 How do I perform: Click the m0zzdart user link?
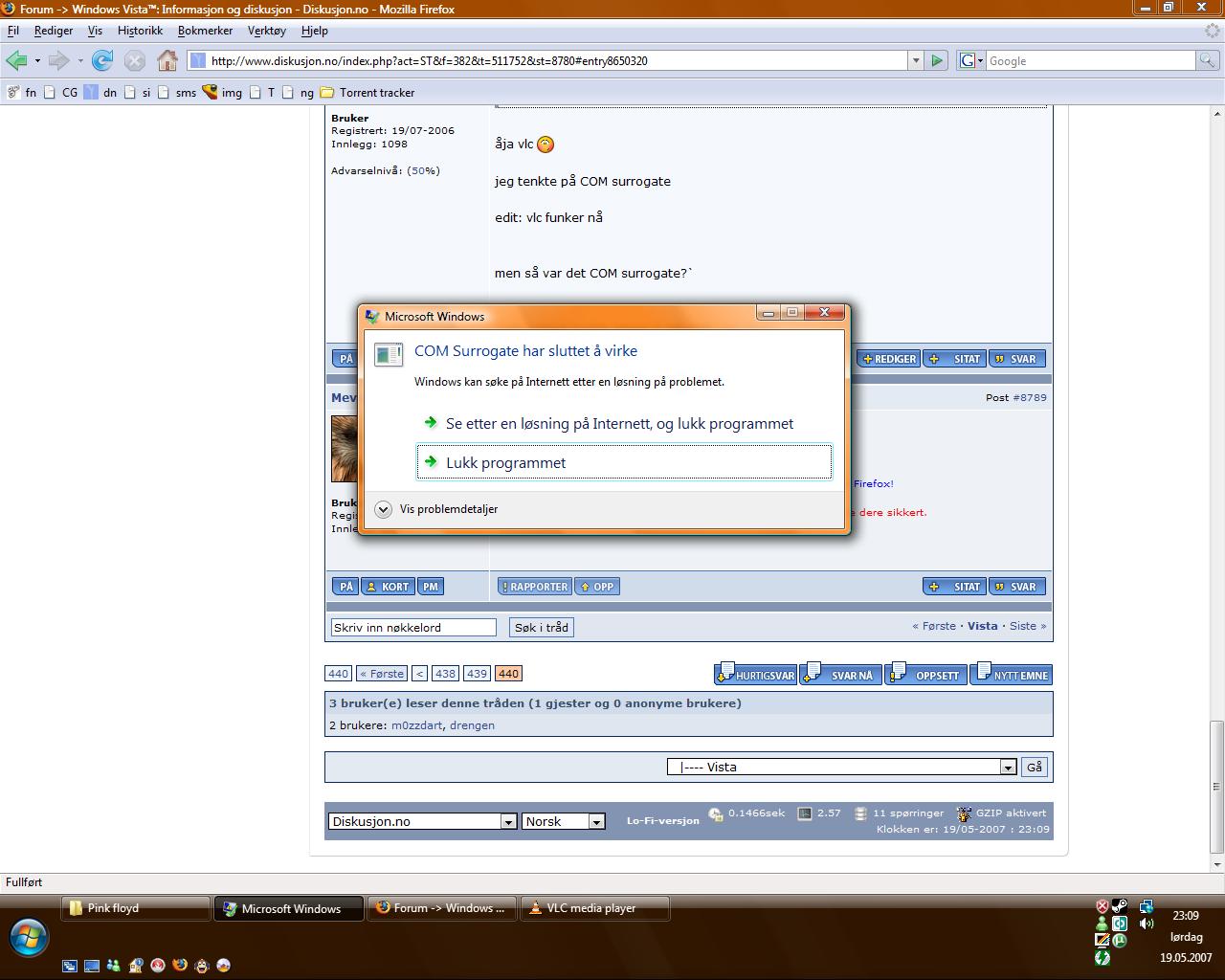(417, 725)
